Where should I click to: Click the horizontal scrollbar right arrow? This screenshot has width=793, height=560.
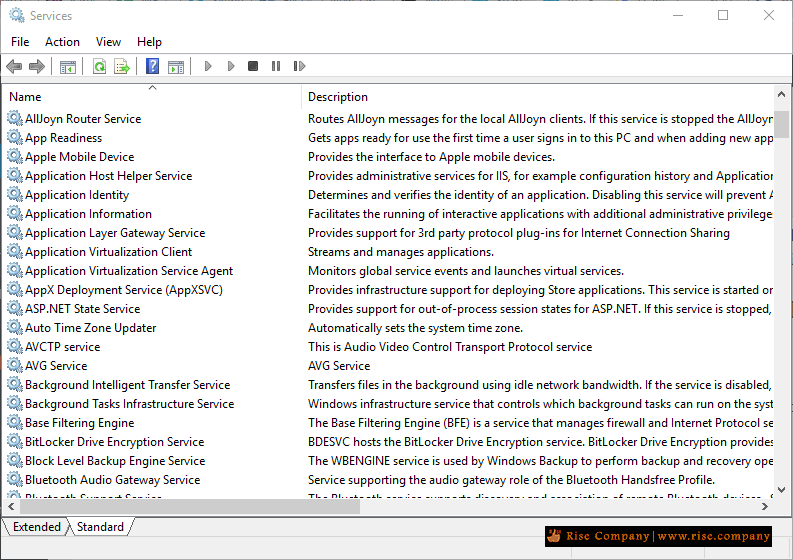pos(765,506)
